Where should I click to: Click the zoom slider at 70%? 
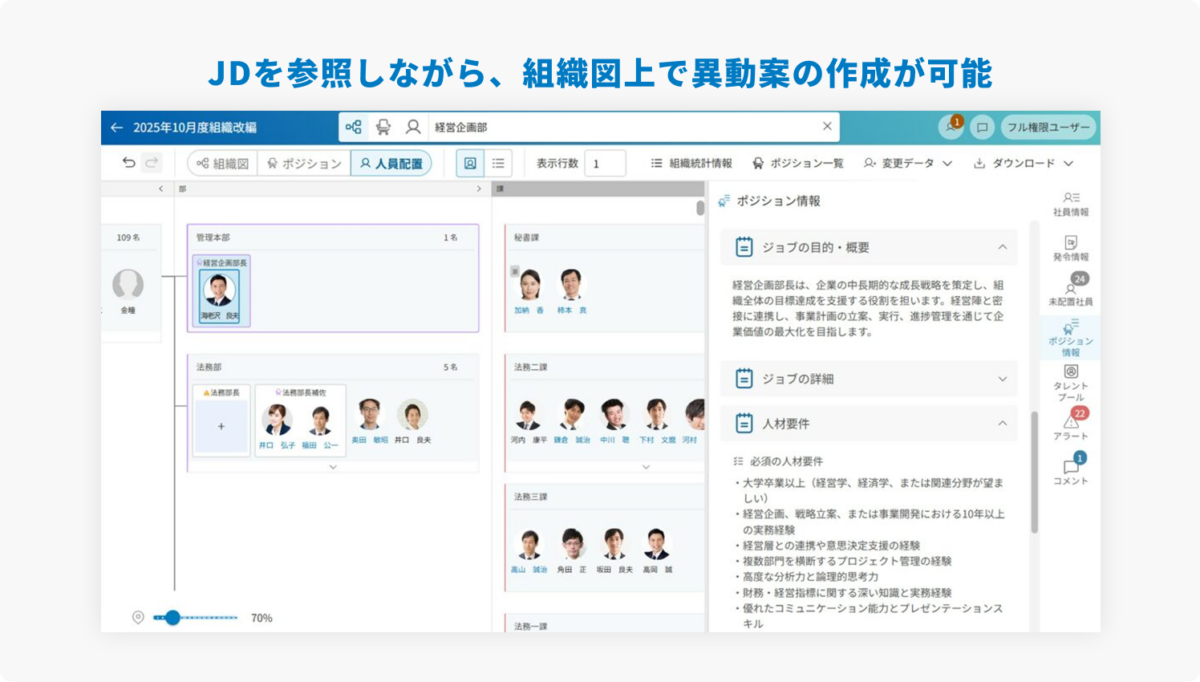click(172, 618)
